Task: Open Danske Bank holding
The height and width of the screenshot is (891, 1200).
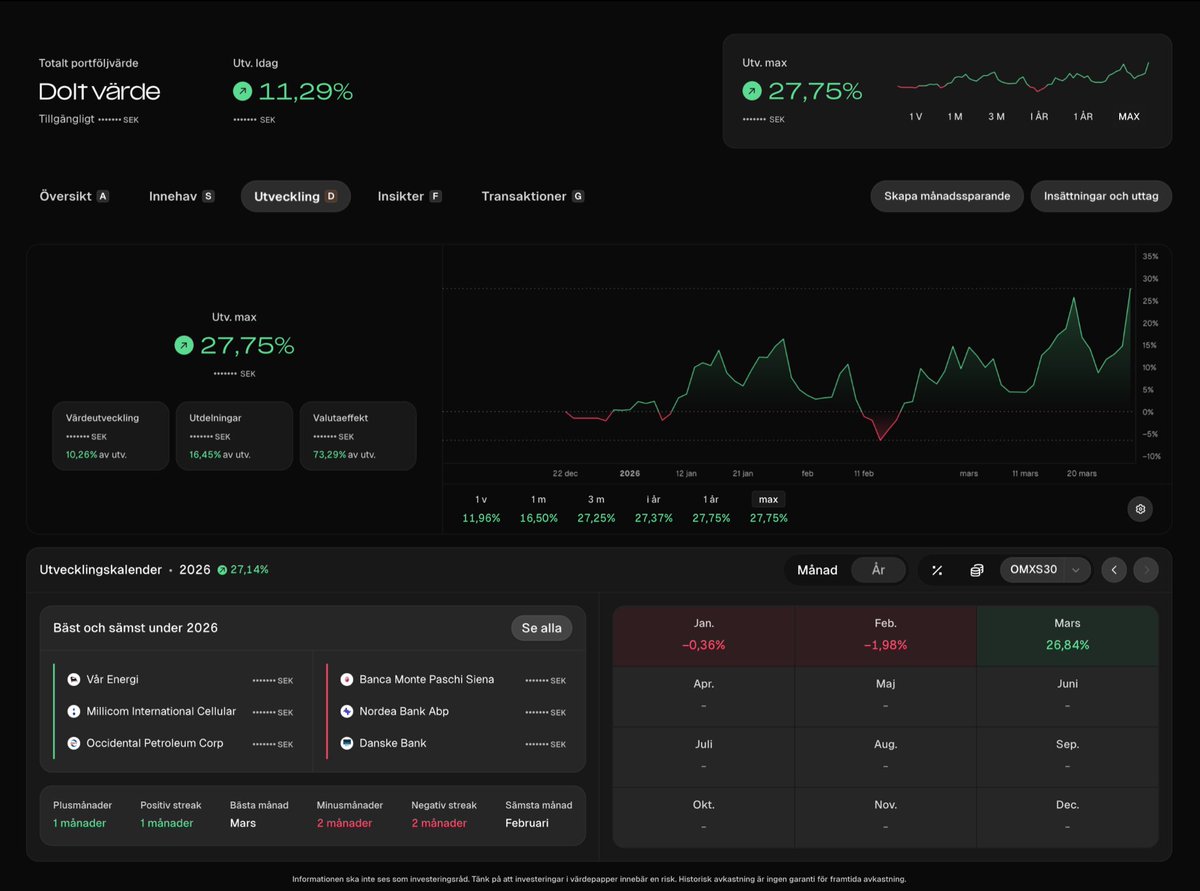Action: [453, 744]
